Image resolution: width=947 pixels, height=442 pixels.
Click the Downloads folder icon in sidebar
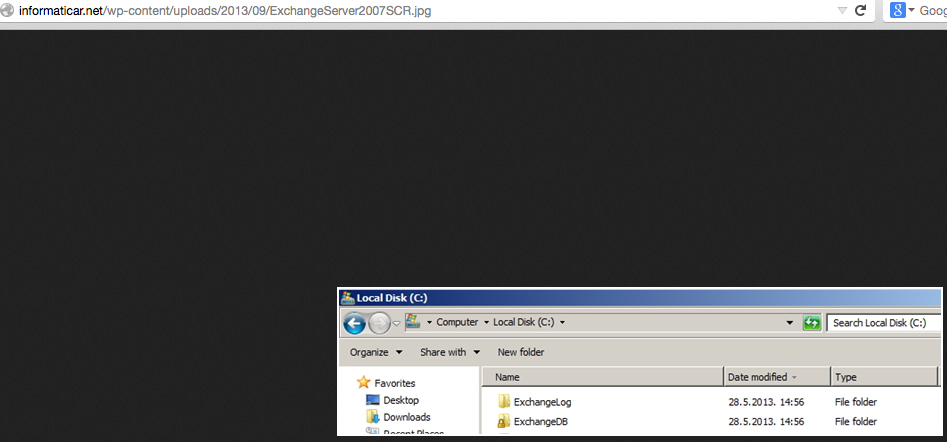tap(373, 417)
